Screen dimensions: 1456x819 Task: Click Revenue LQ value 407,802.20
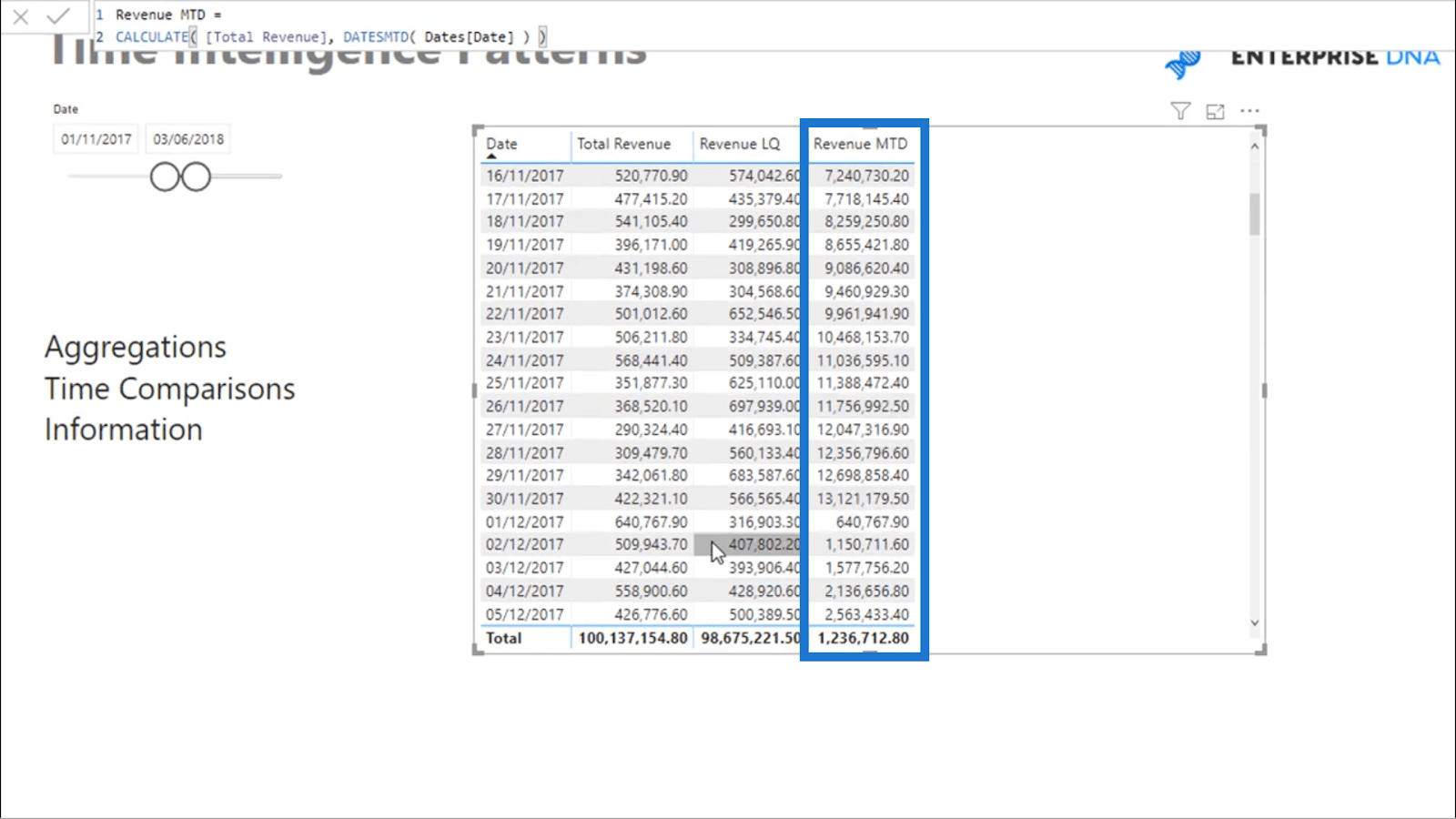pyautogui.click(x=764, y=544)
